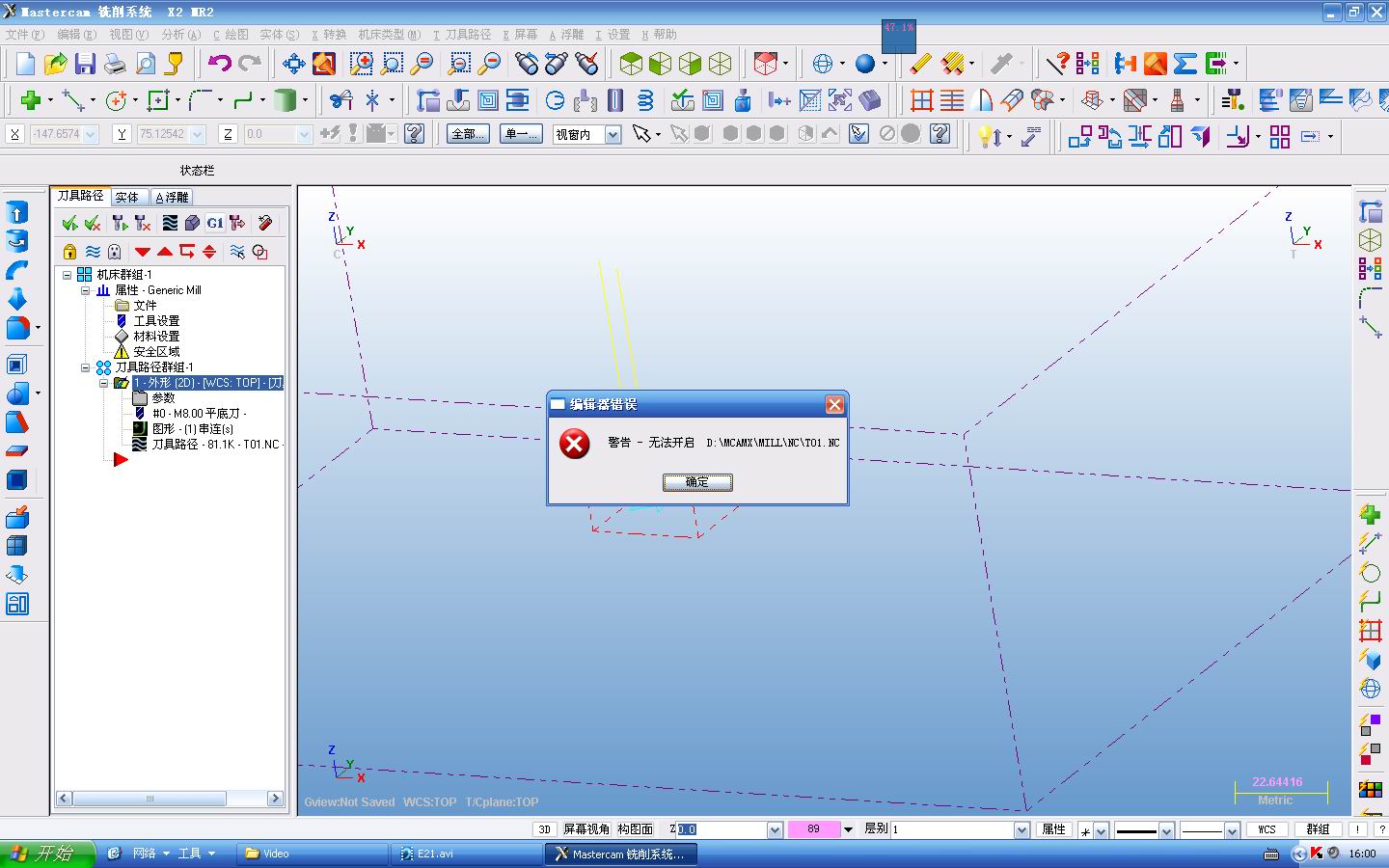Select the 工具设置 tree item
Image resolution: width=1389 pixels, height=868 pixels.
pyautogui.click(x=156, y=321)
